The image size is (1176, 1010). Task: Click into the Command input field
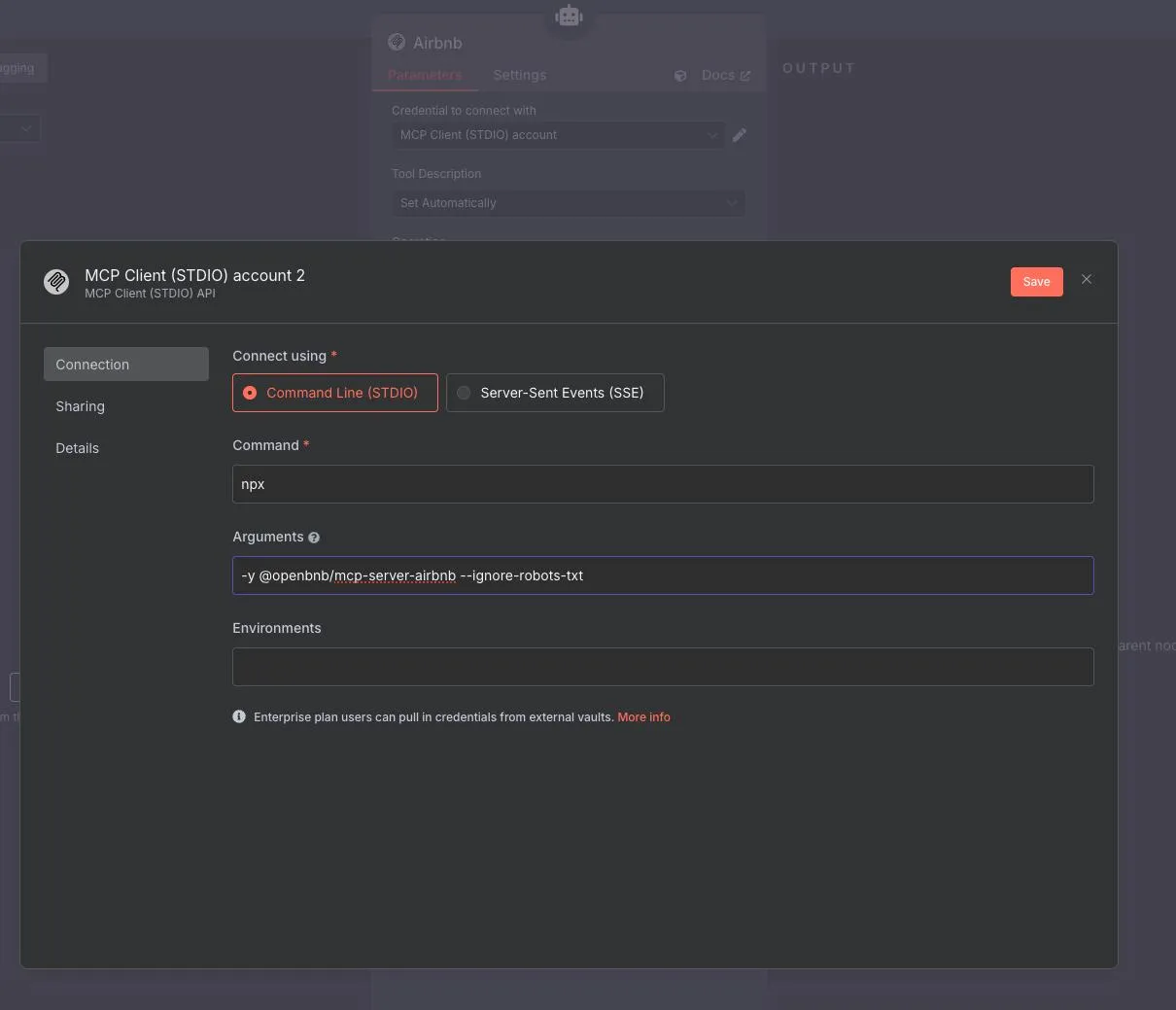pyautogui.click(x=663, y=484)
